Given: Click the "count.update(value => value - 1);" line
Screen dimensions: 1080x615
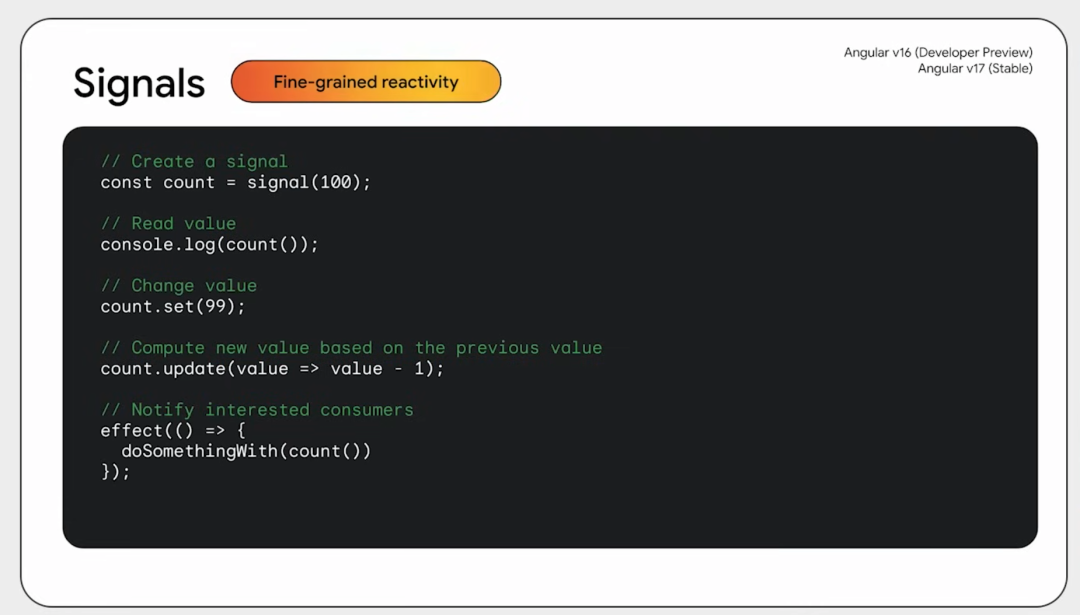Looking at the screenshot, I should point(272,369).
